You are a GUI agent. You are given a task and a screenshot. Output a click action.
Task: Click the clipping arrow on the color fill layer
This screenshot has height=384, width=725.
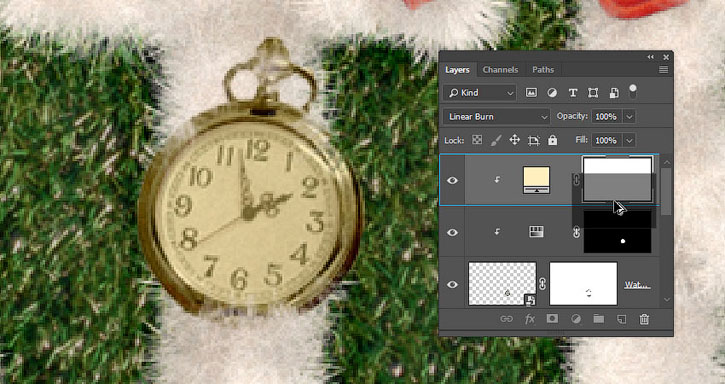497,180
